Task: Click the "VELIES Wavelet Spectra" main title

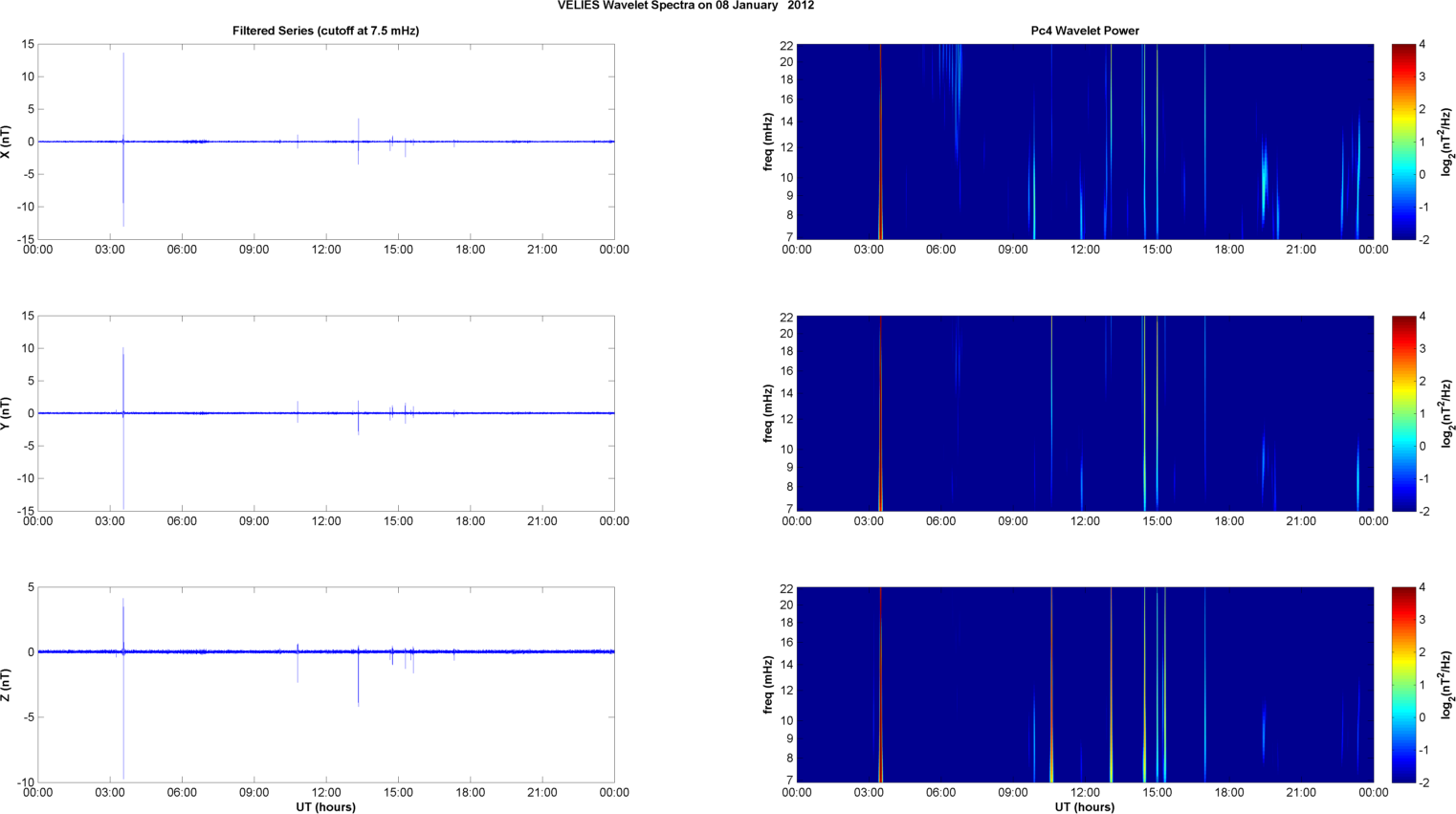Action: pos(686,6)
